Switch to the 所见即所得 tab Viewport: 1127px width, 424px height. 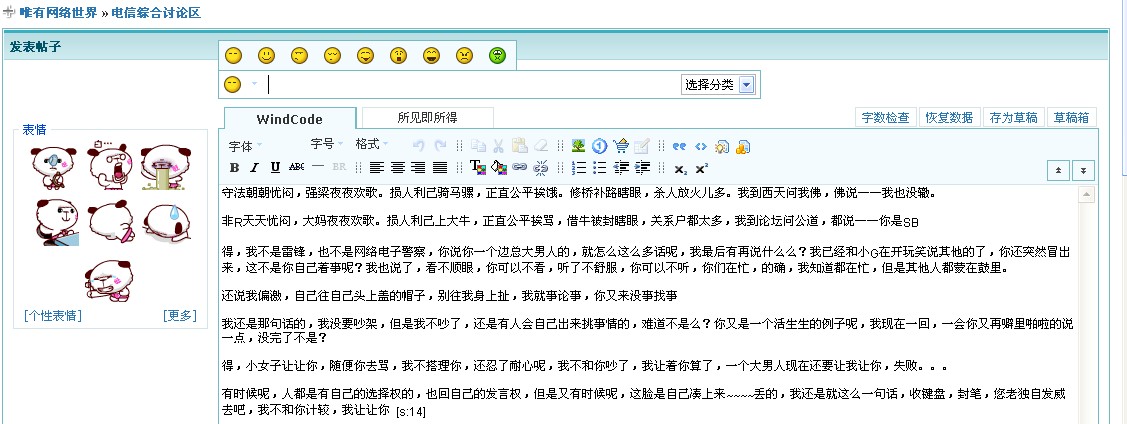point(427,117)
